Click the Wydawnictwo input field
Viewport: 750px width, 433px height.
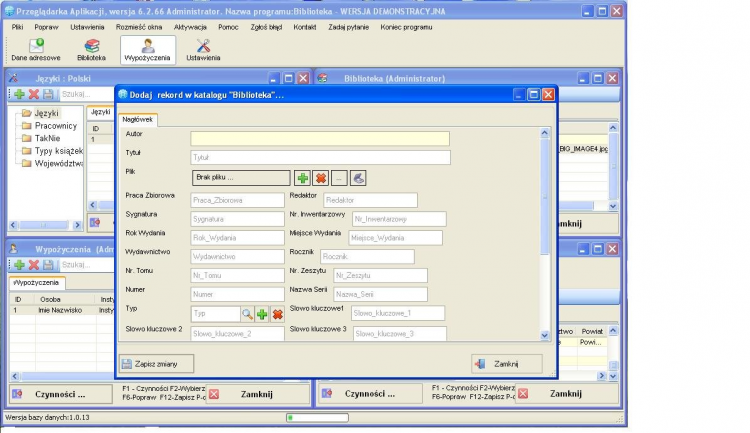pos(237,257)
